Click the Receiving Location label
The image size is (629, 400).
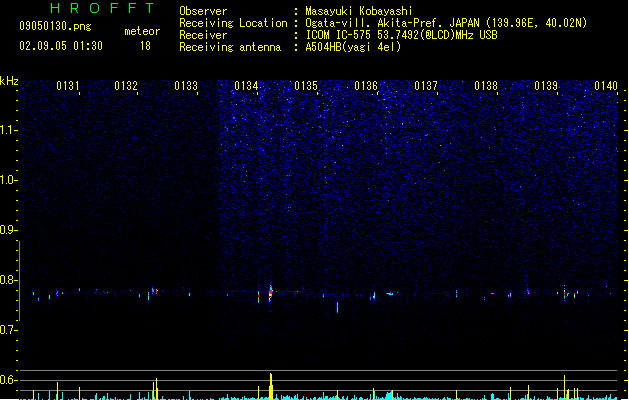233,23
